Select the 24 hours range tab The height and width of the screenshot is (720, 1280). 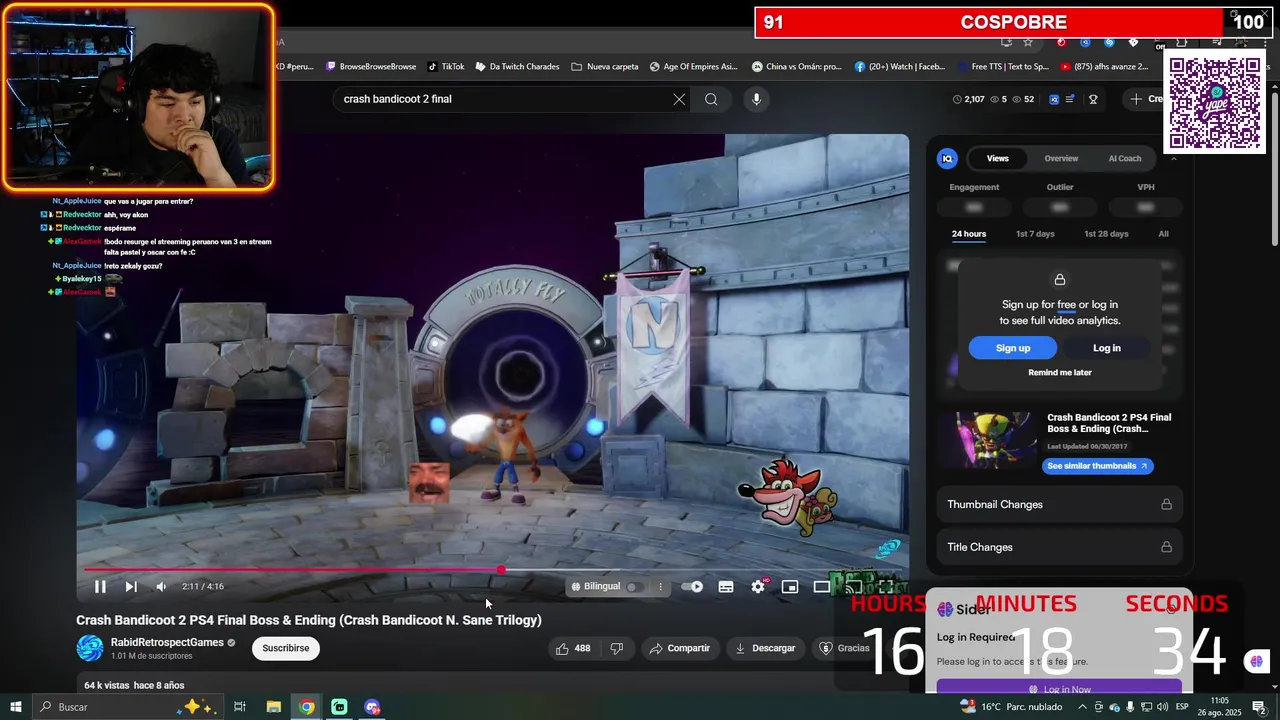point(969,234)
